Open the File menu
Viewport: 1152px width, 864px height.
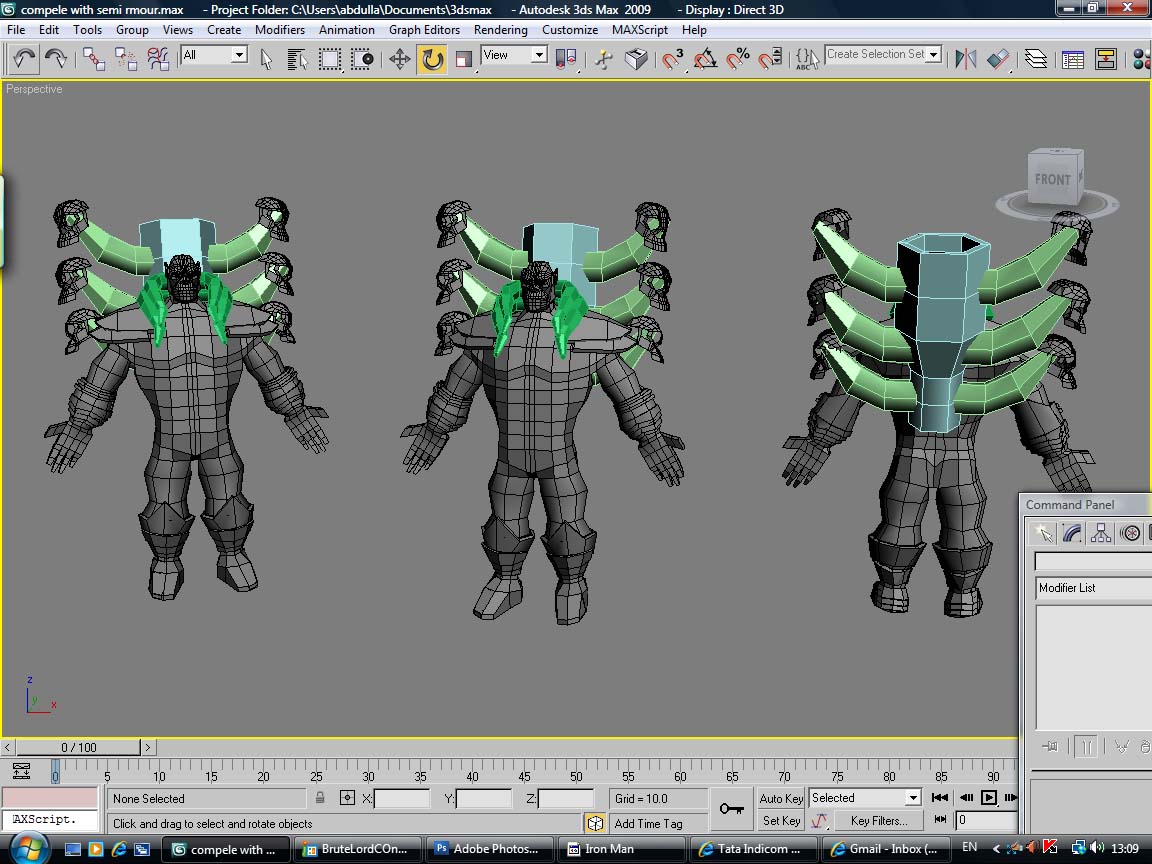tap(16, 30)
